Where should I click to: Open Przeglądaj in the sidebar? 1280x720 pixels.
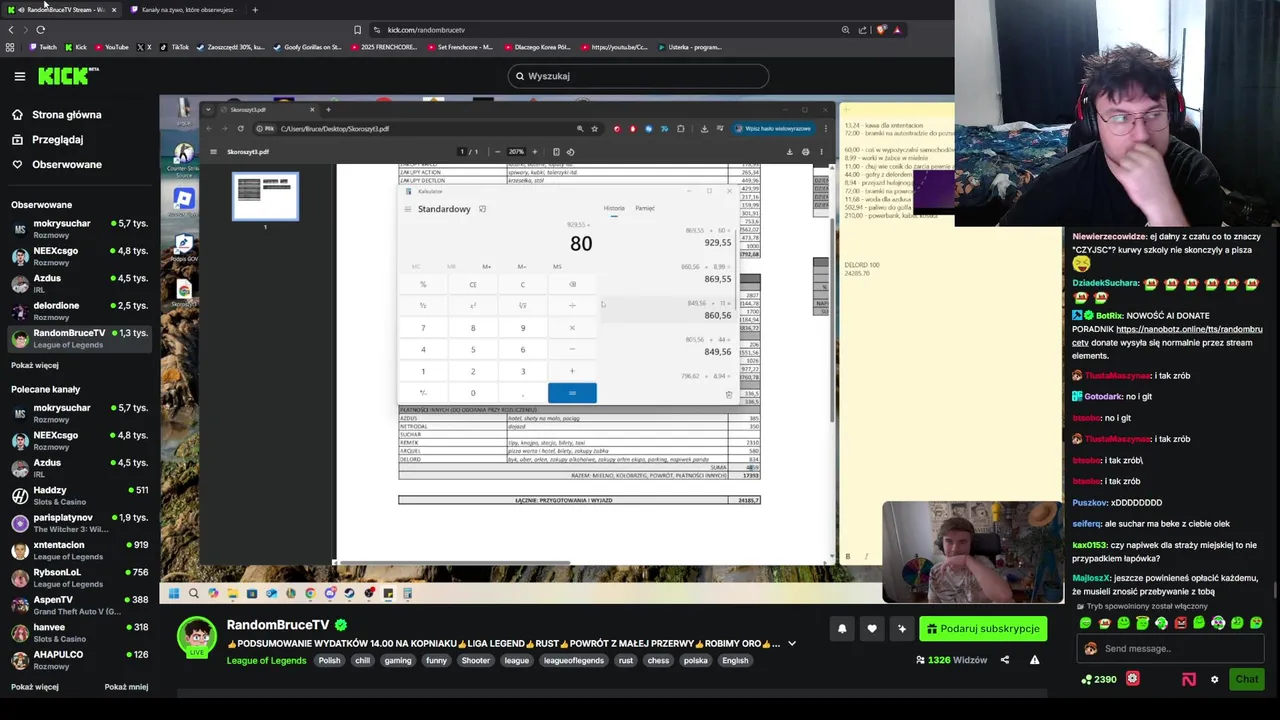[57, 140]
